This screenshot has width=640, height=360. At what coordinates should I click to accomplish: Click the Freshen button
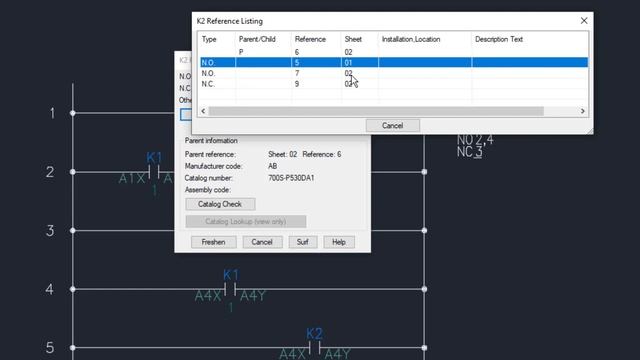coord(213,242)
